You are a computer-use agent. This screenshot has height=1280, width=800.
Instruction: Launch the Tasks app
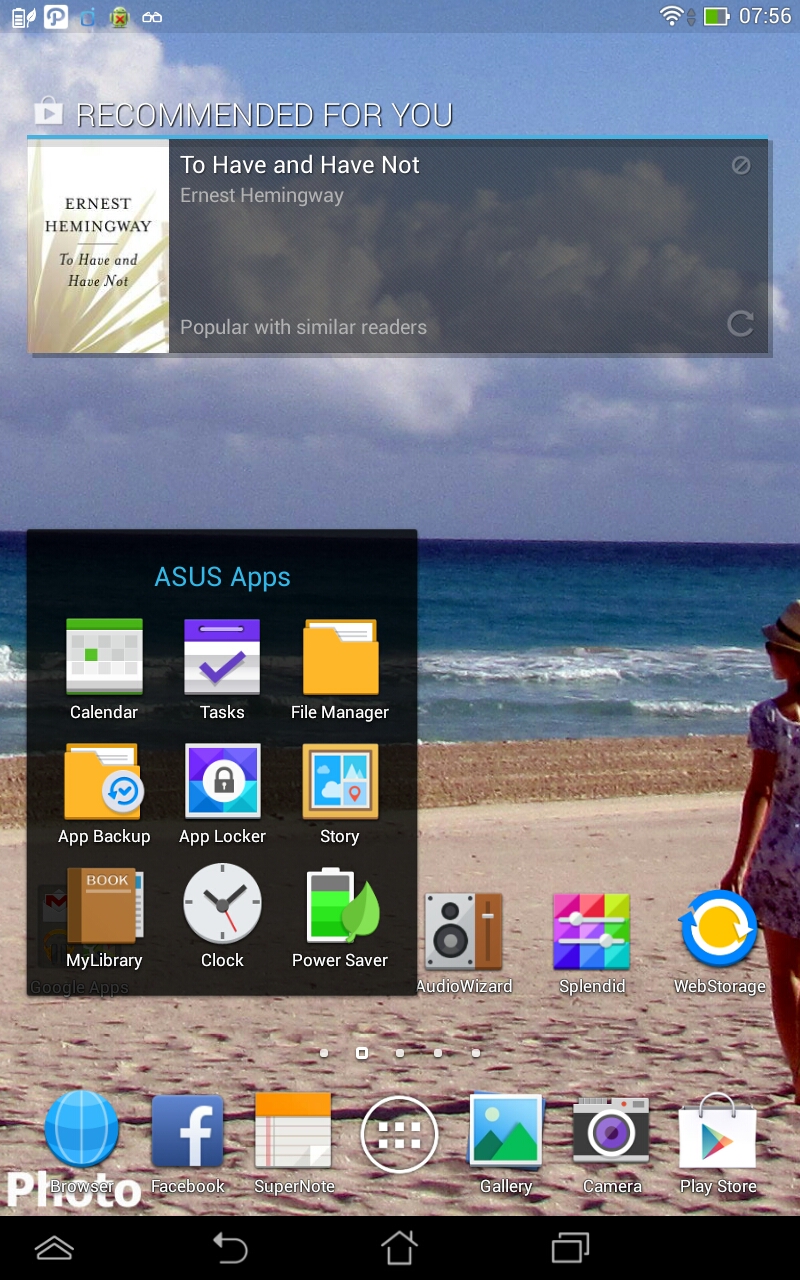222,658
